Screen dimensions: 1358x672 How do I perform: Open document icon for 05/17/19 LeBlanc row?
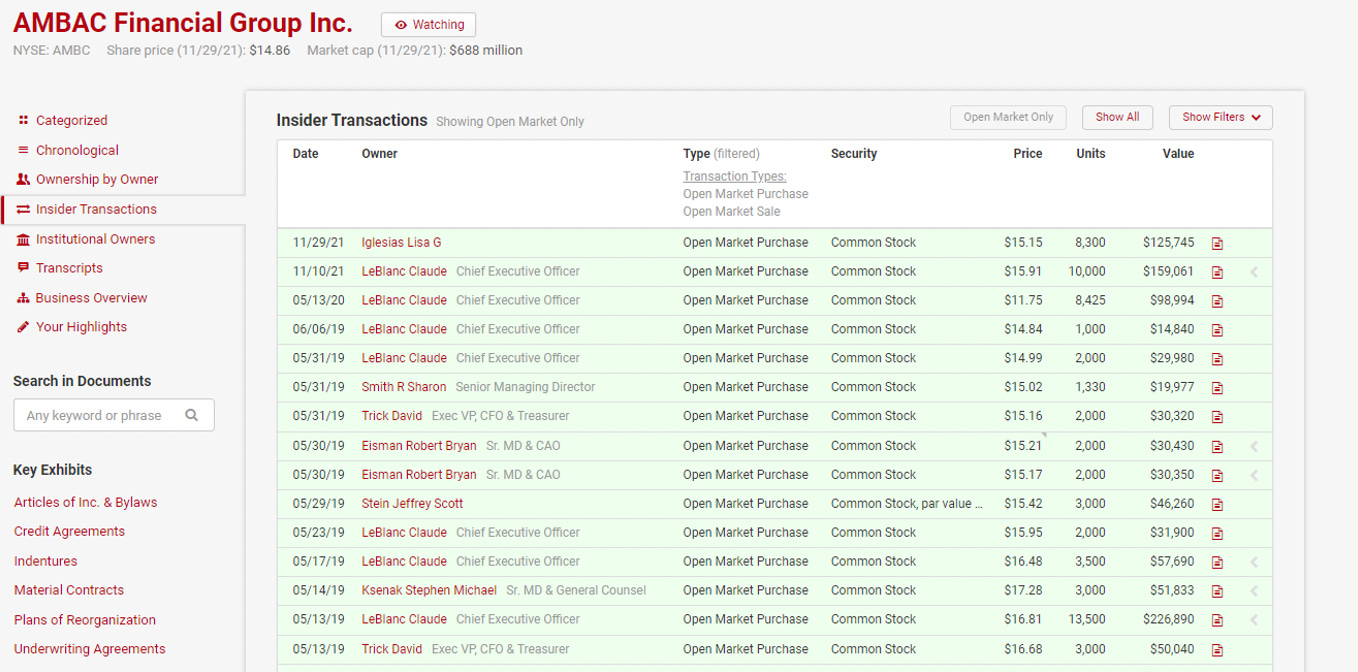[x=1217, y=563]
